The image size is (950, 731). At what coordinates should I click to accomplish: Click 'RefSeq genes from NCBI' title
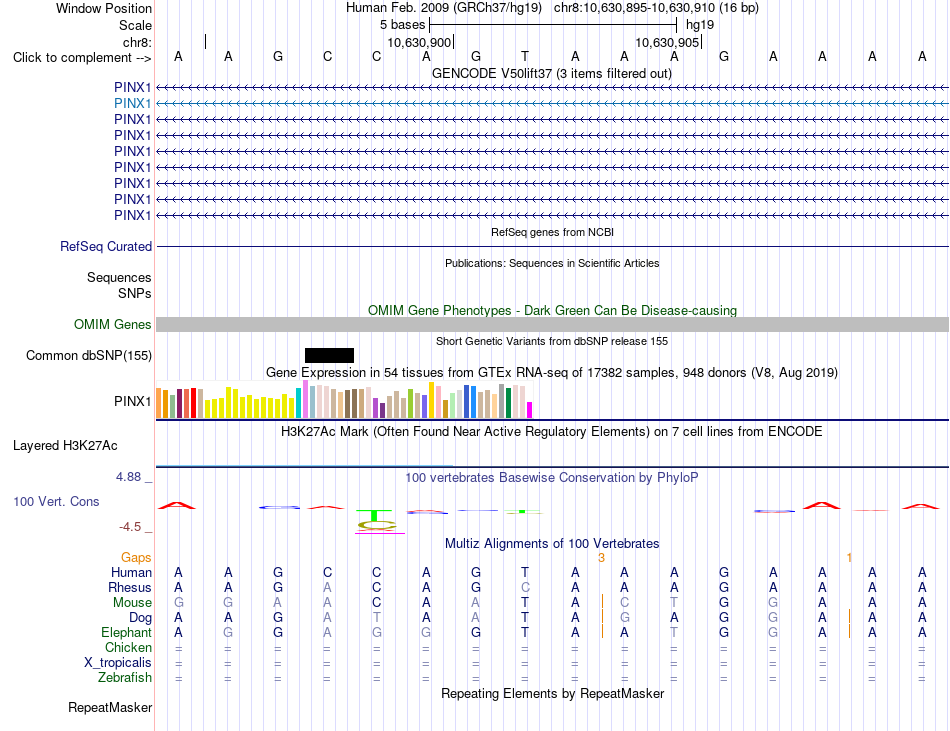[552, 232]
